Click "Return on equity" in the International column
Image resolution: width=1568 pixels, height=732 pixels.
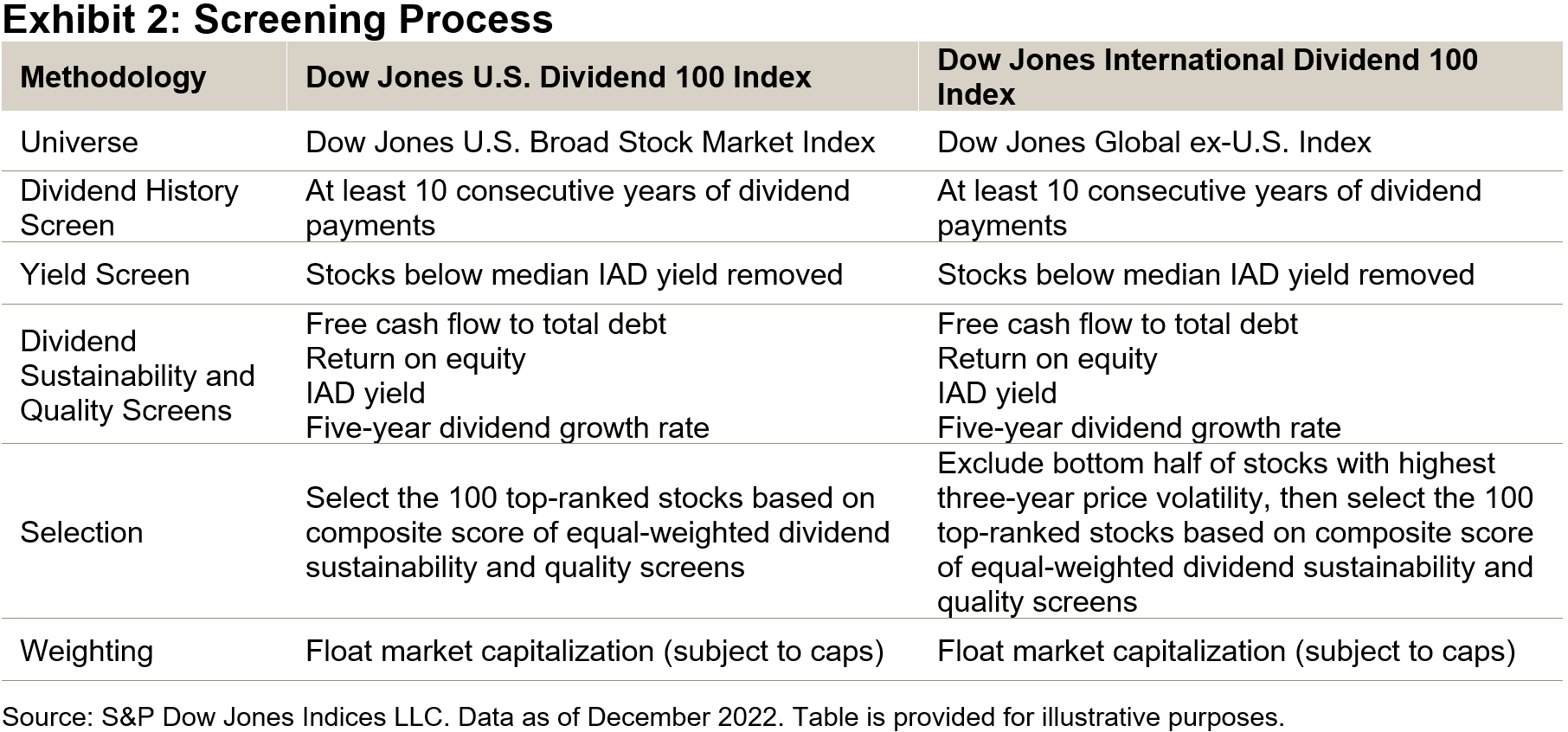coord(1047,358)
